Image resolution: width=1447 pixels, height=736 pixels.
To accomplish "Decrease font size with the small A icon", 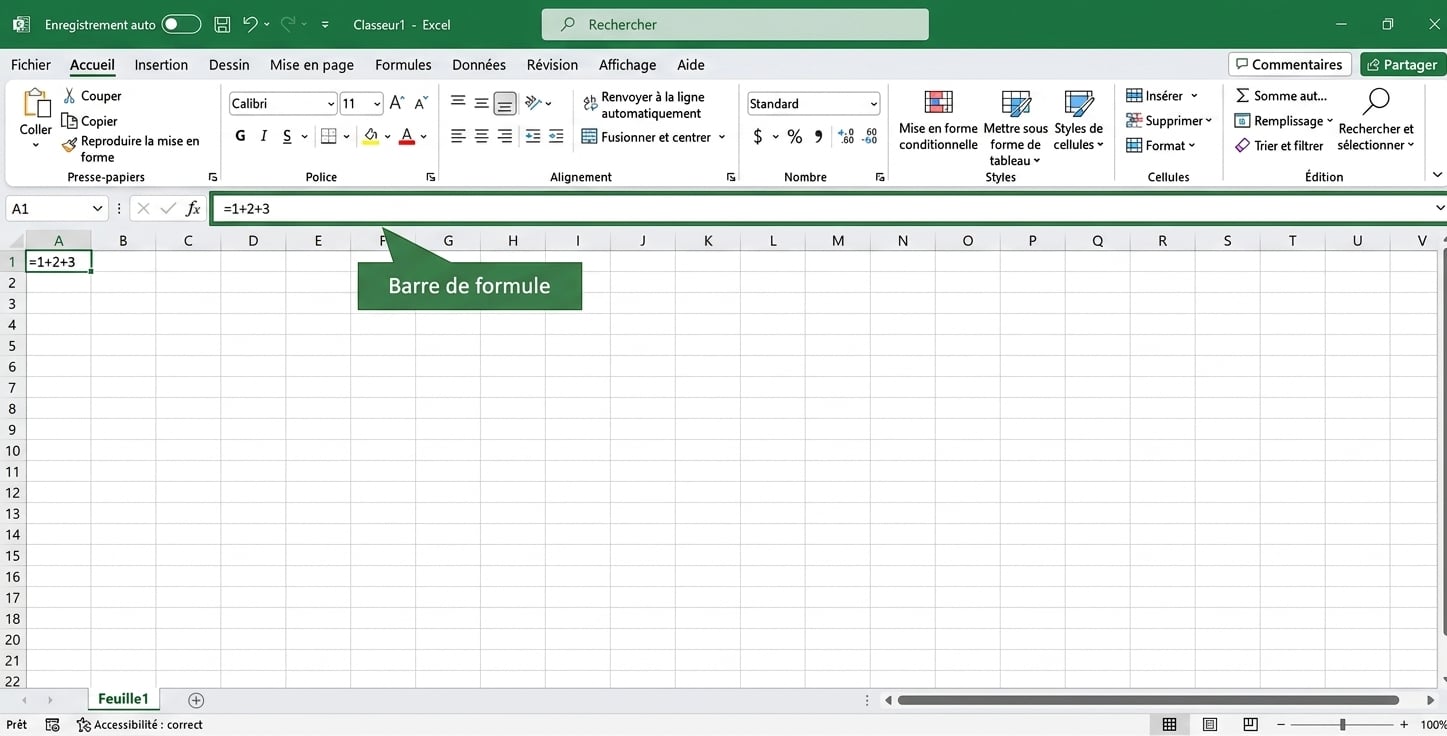I will pyautogui.click(x=421, y=103).
